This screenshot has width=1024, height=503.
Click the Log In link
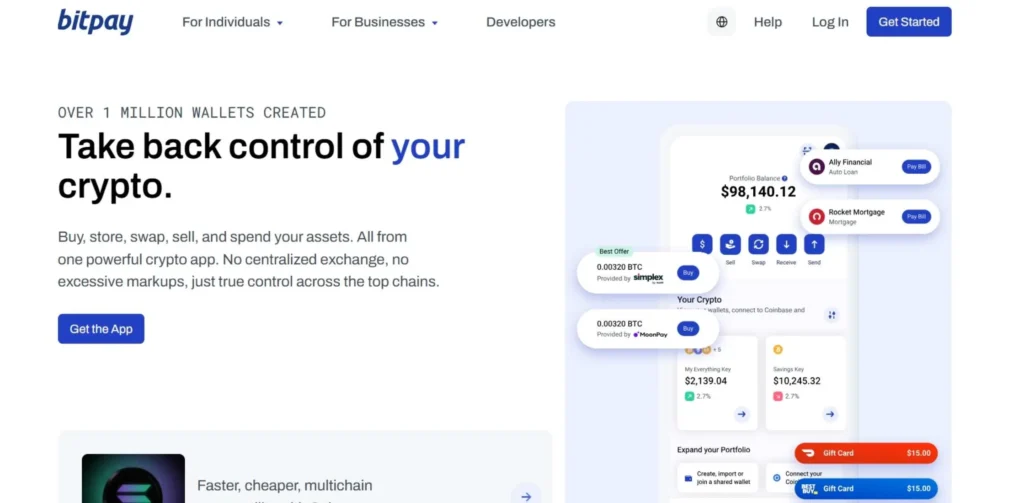[x=830, y=22]
